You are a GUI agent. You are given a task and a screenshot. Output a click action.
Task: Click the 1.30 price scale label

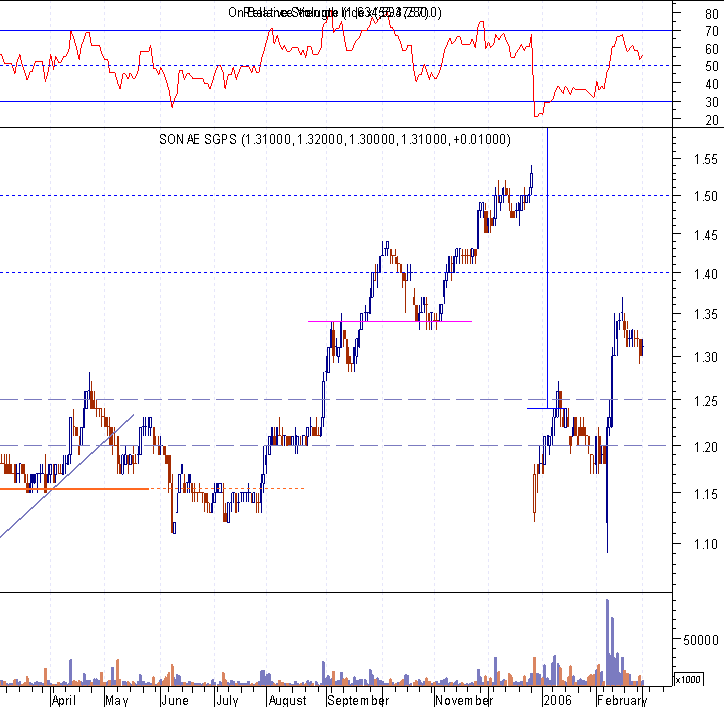pyautogui.click(x=706, y=357)
